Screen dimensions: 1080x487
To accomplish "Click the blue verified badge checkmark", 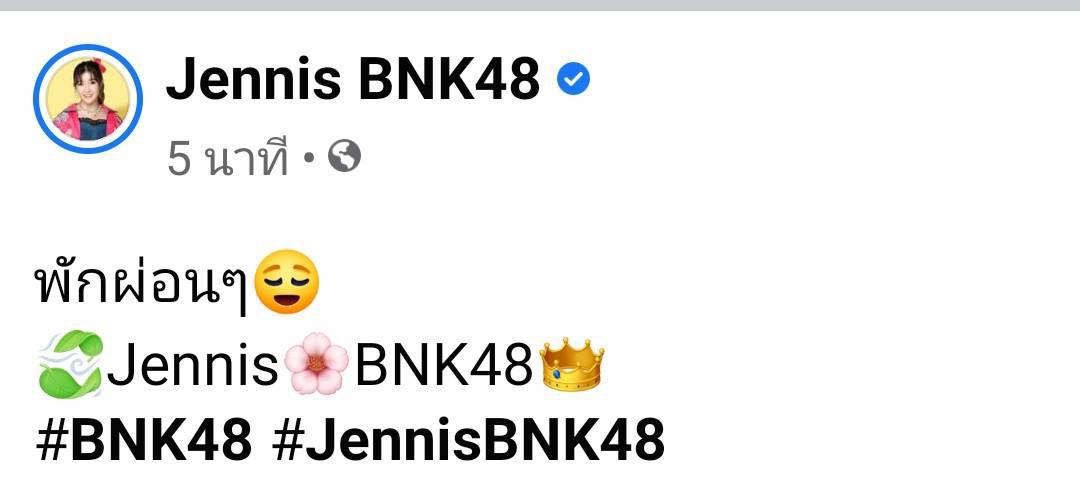I will point(573,81).
